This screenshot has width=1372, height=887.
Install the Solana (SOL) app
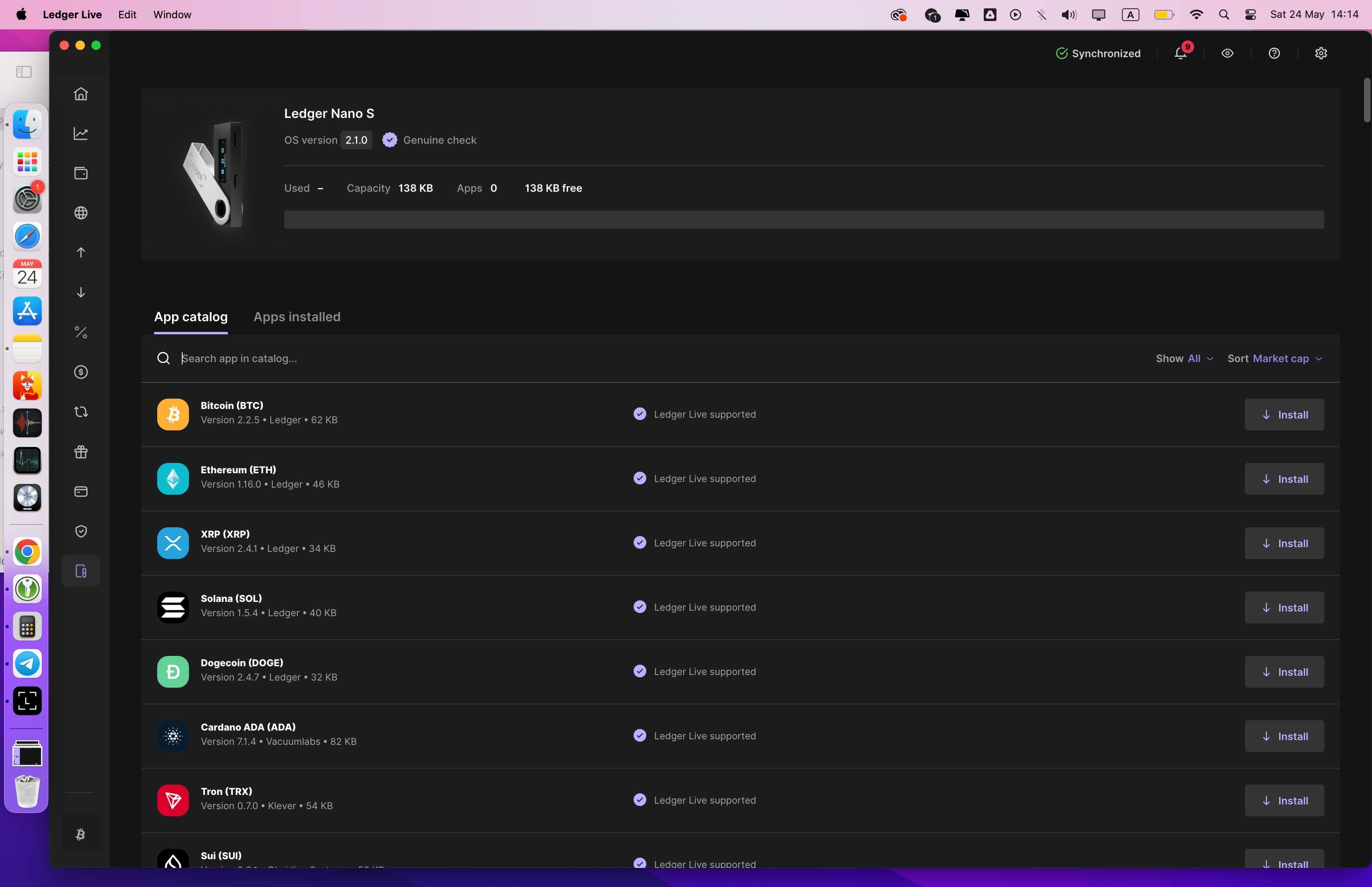[1284, 607]
